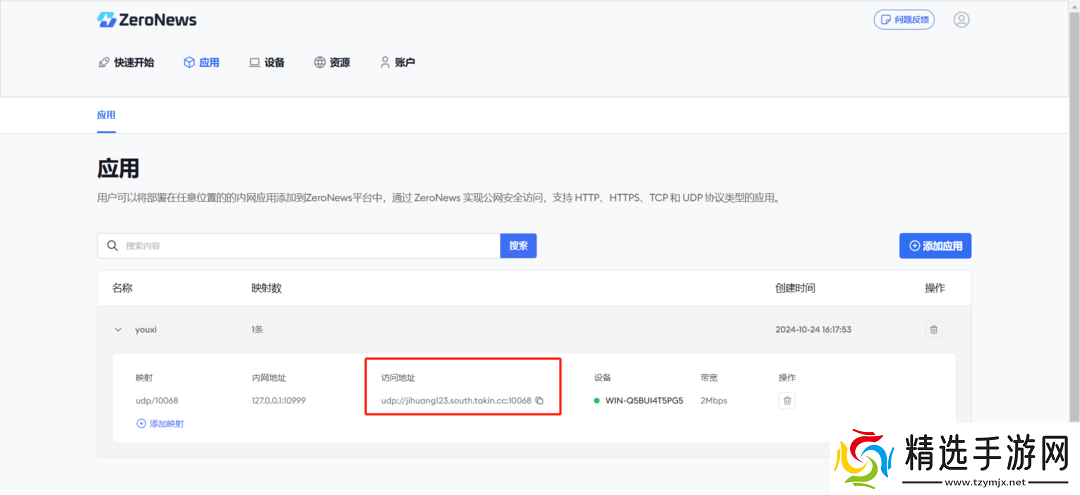The image size is (1080, 495).
Task: Switch to the 账户 navigation item
Action: (x=397, y=62)
